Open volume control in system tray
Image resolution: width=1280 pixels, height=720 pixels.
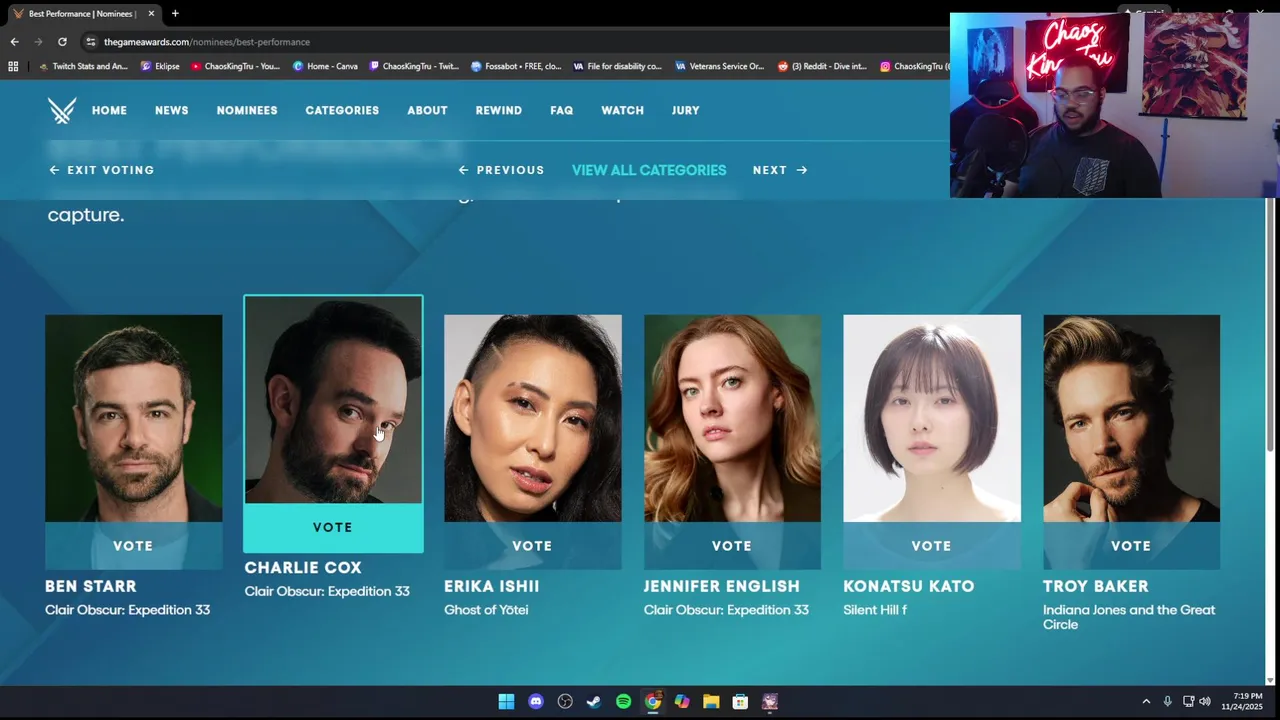coord(1205,701)
